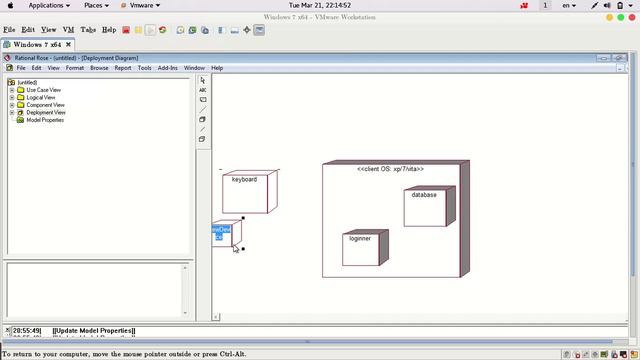Select the ABC Text Box tool
This screenshot has width=640, height=360.
203,90
